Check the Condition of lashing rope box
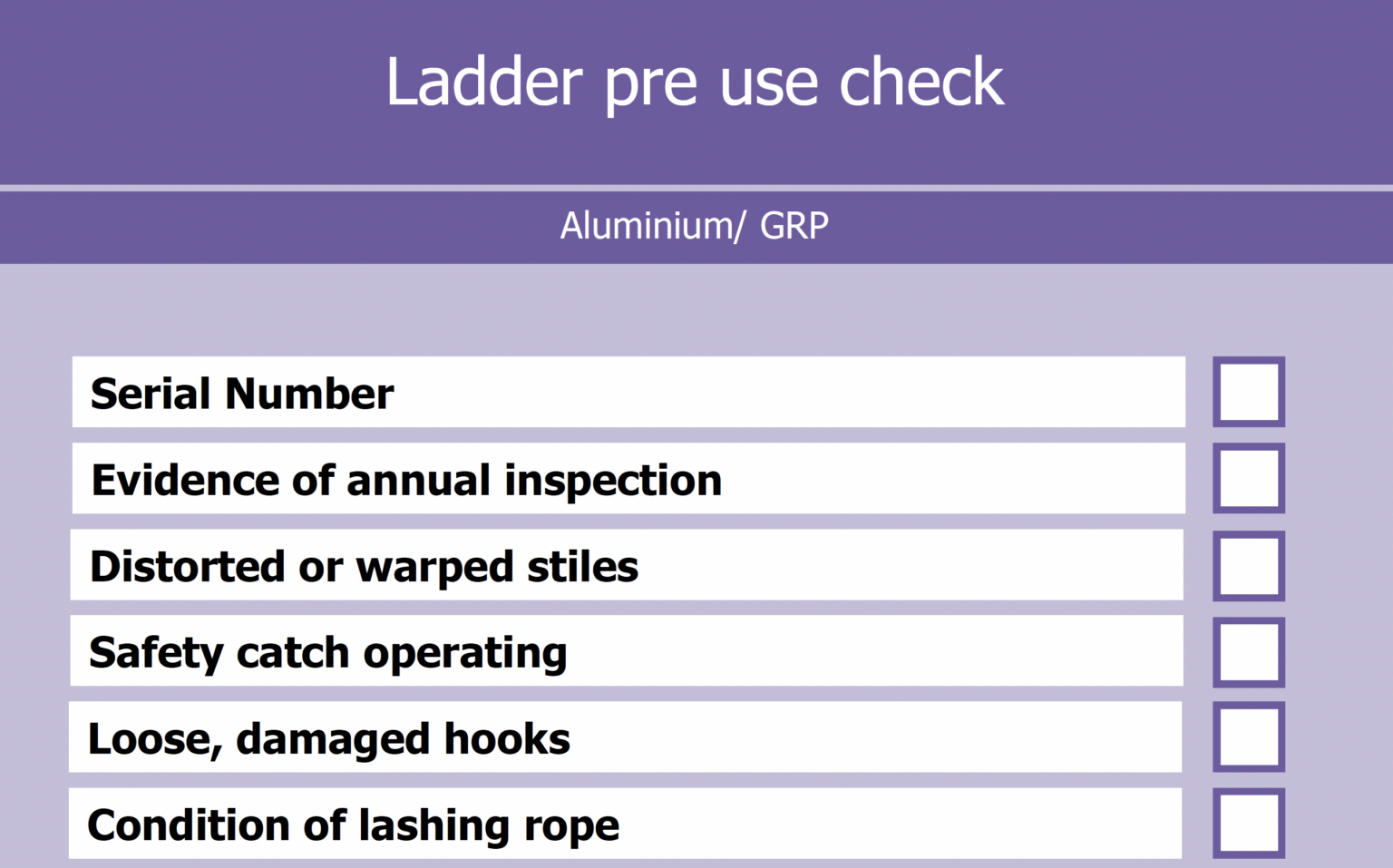Screen dimensions: 1393x868 point(1249,824)
